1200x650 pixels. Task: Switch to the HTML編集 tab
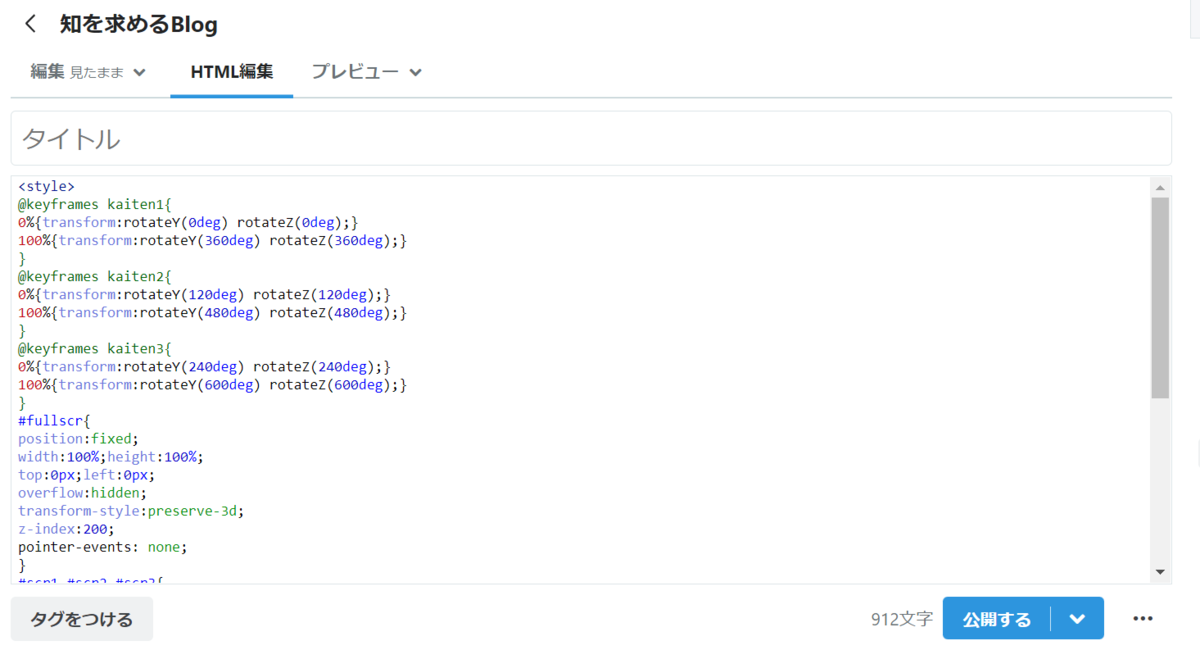click(231, 72)
